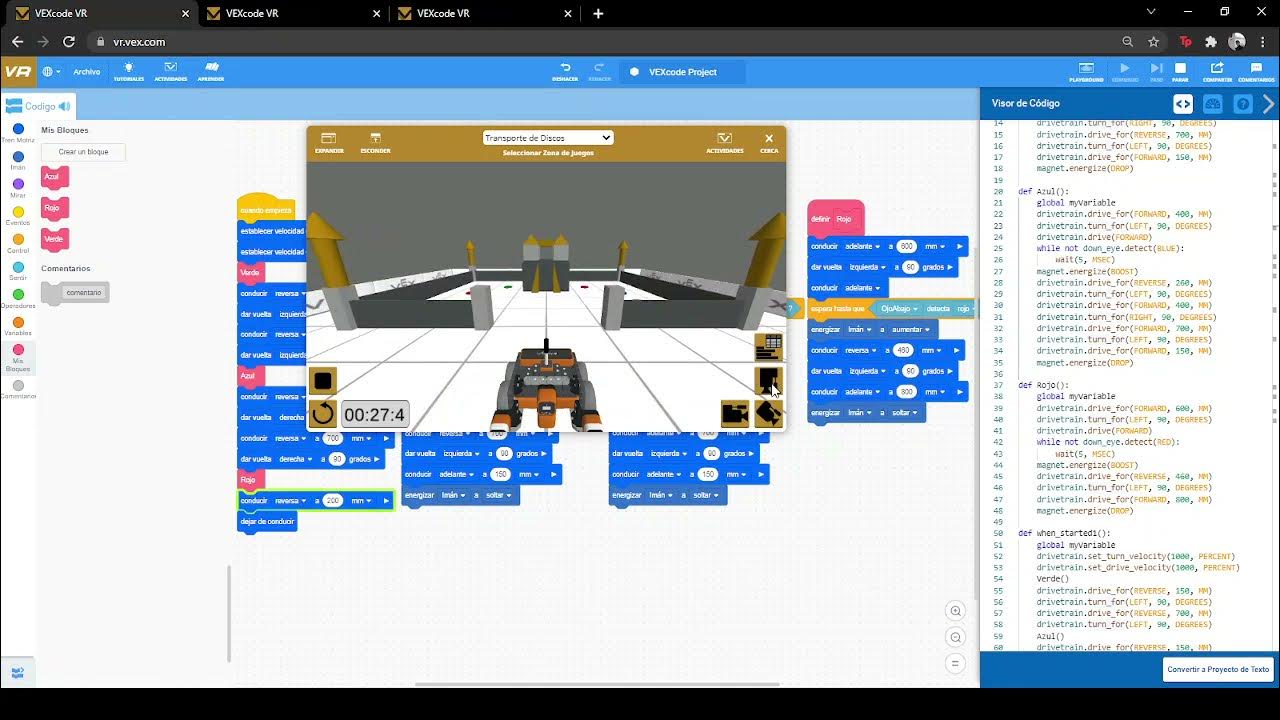
Task: Edit the 200 value in highlighted conducir block
Action: (334, 500)
